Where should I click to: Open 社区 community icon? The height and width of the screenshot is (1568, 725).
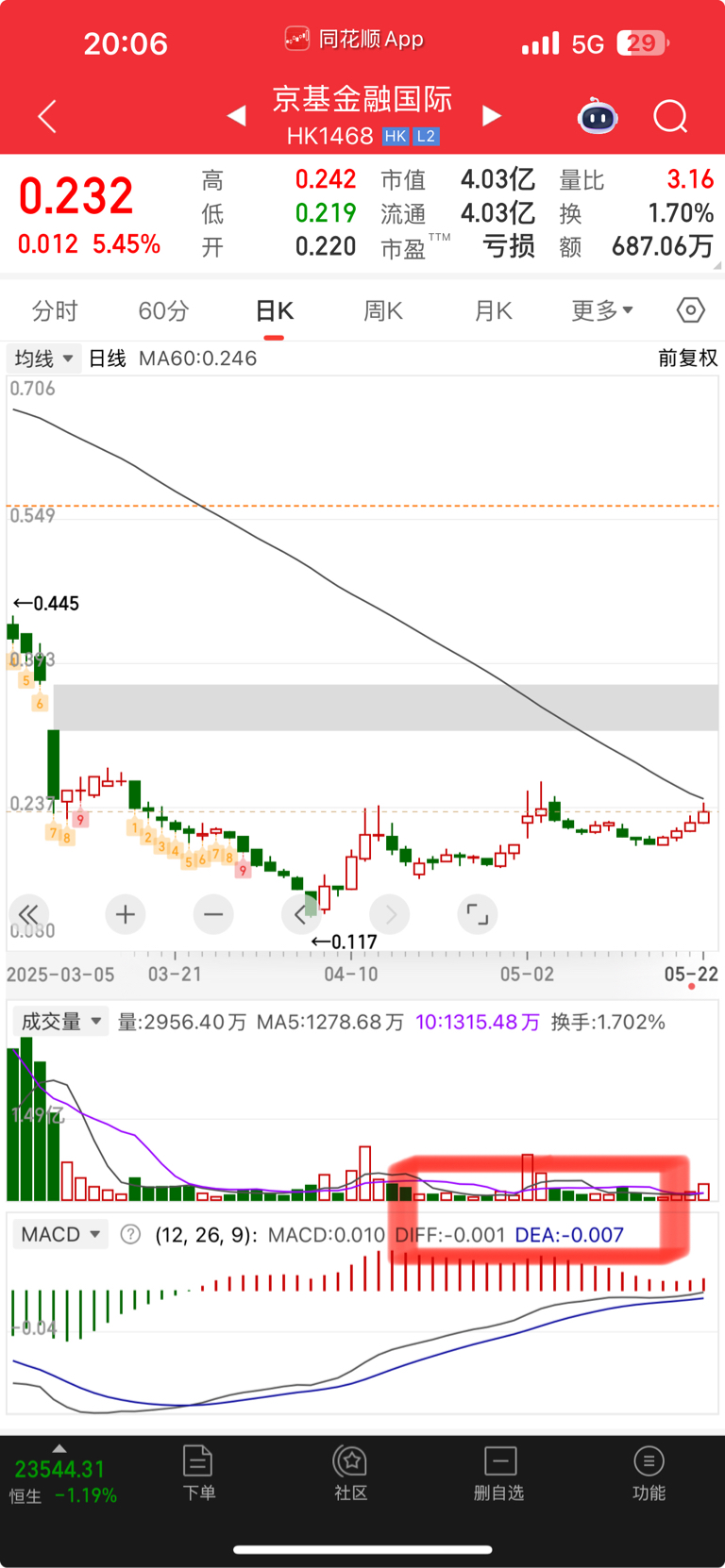point(350,1461)
